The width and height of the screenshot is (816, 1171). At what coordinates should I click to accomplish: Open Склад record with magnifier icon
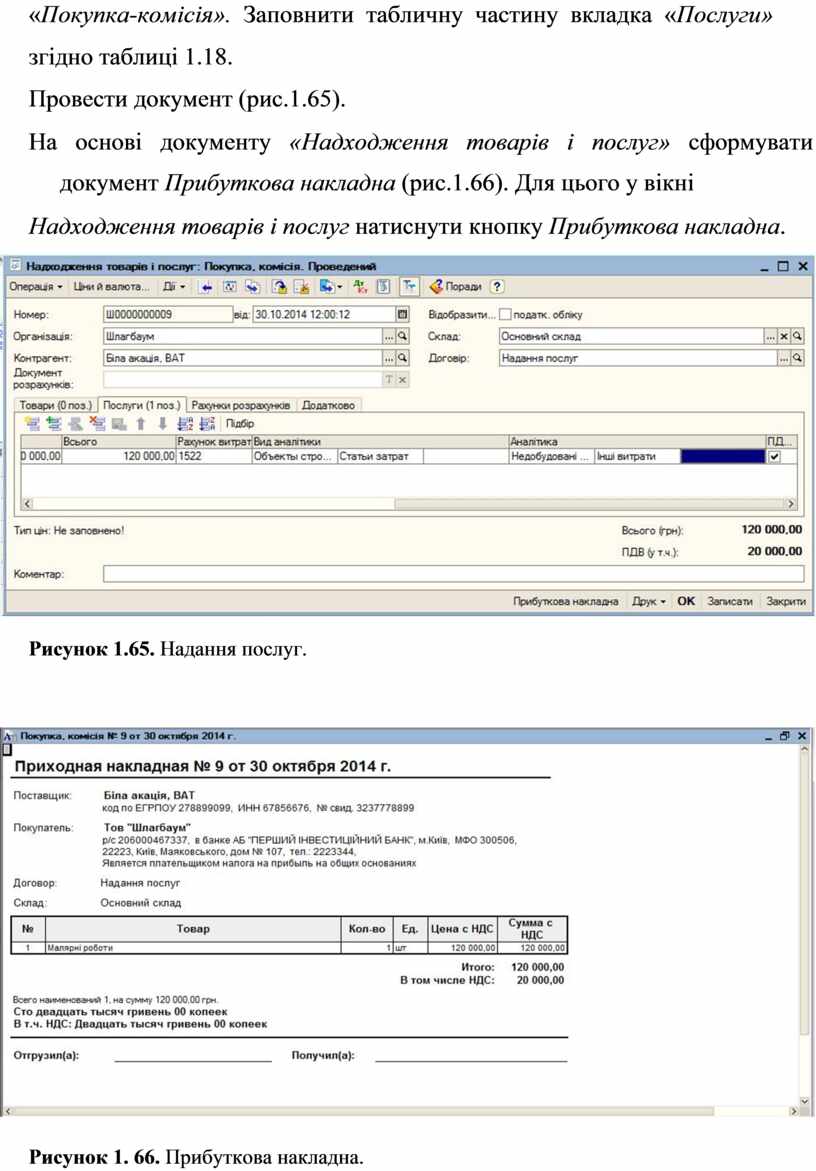pyautogui.click(x=797, y=336)
